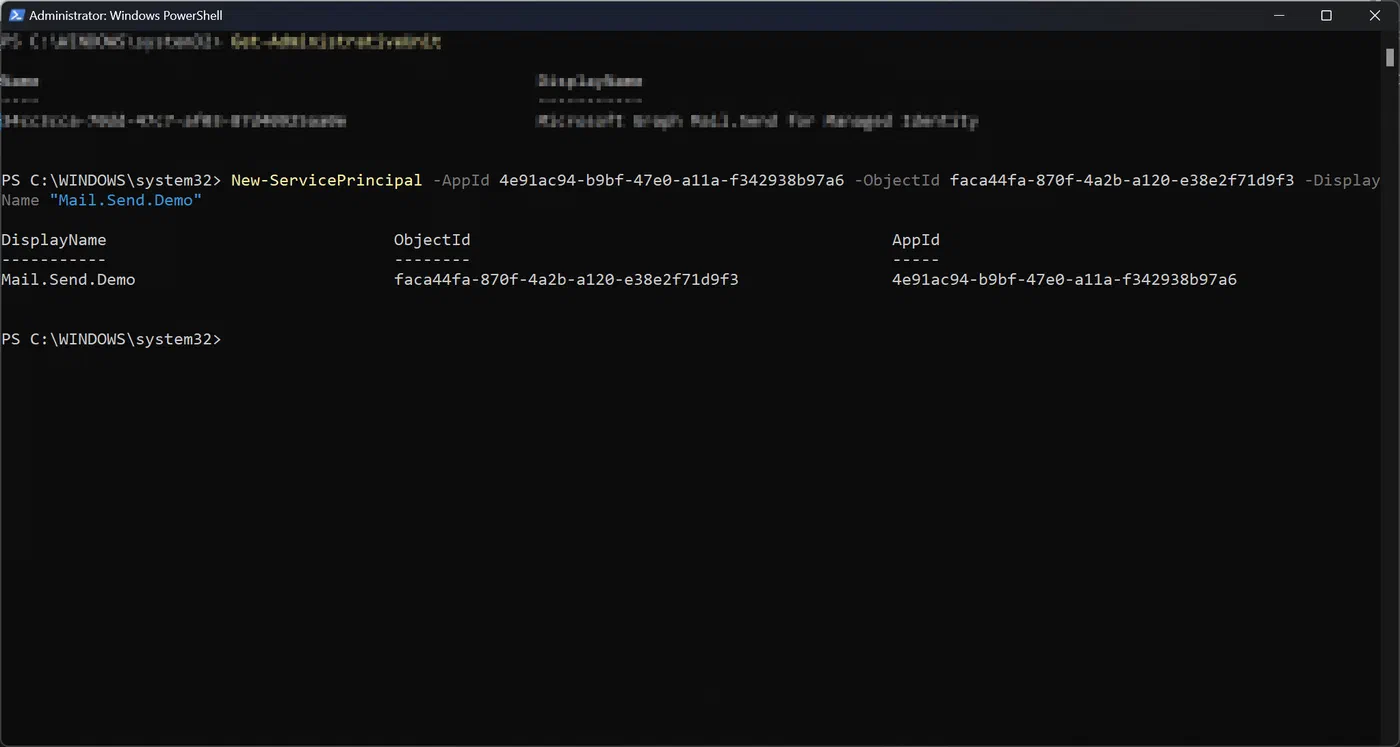Click the ObjectId column header in the output
The width and height of the screenshot is (1400, 747).
[432, 240]
